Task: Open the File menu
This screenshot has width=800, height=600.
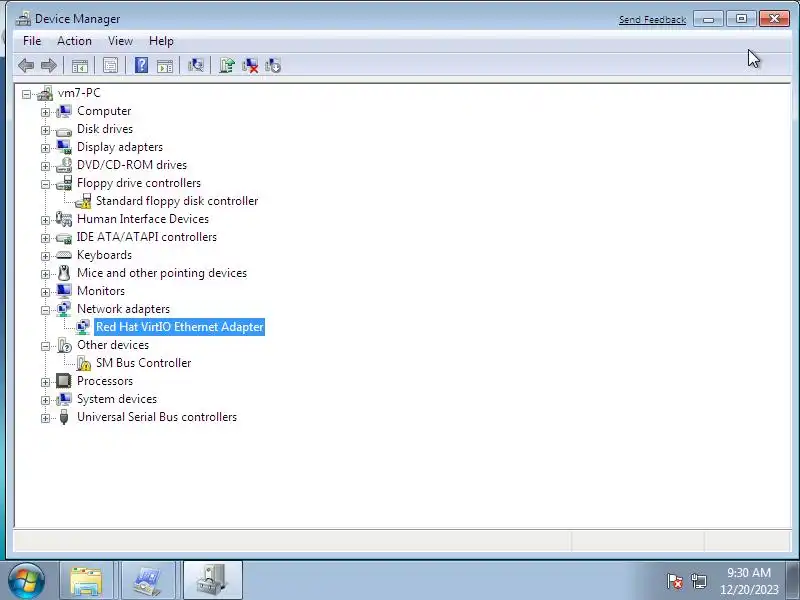Action: [x=32, y=41]
